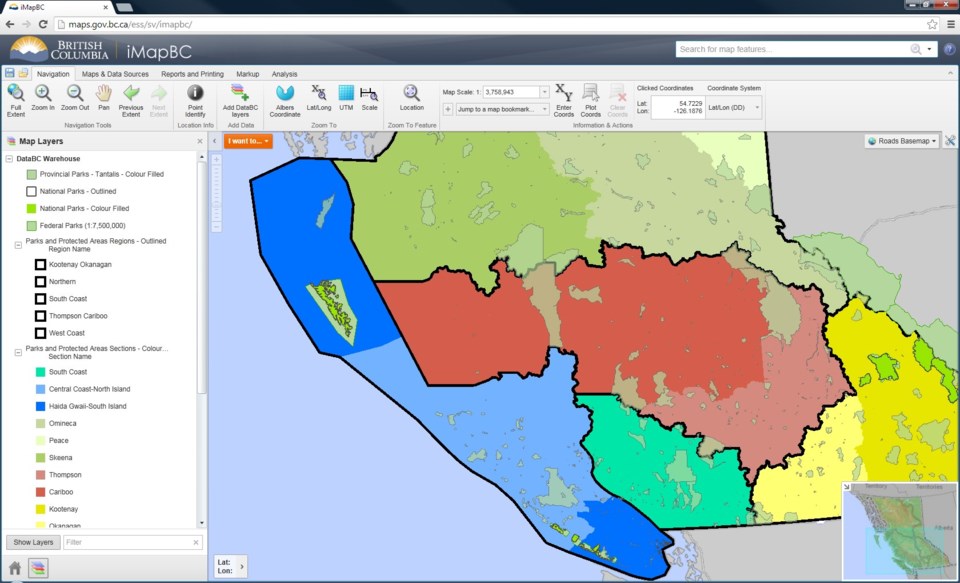
Task: Click the home icon in bottom panel
Action: coord(15,568)
